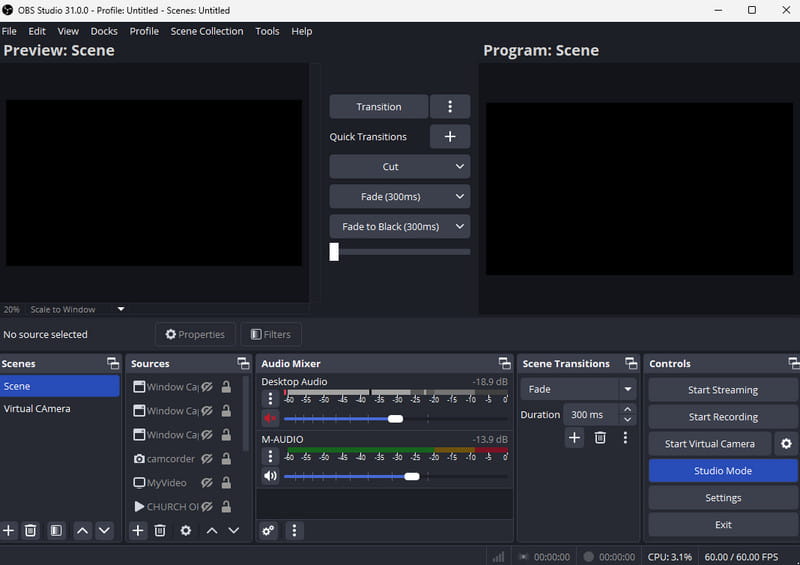Turn off Studio Mode
The width and height of the screenshot is (800, 565).
(722, 471)
